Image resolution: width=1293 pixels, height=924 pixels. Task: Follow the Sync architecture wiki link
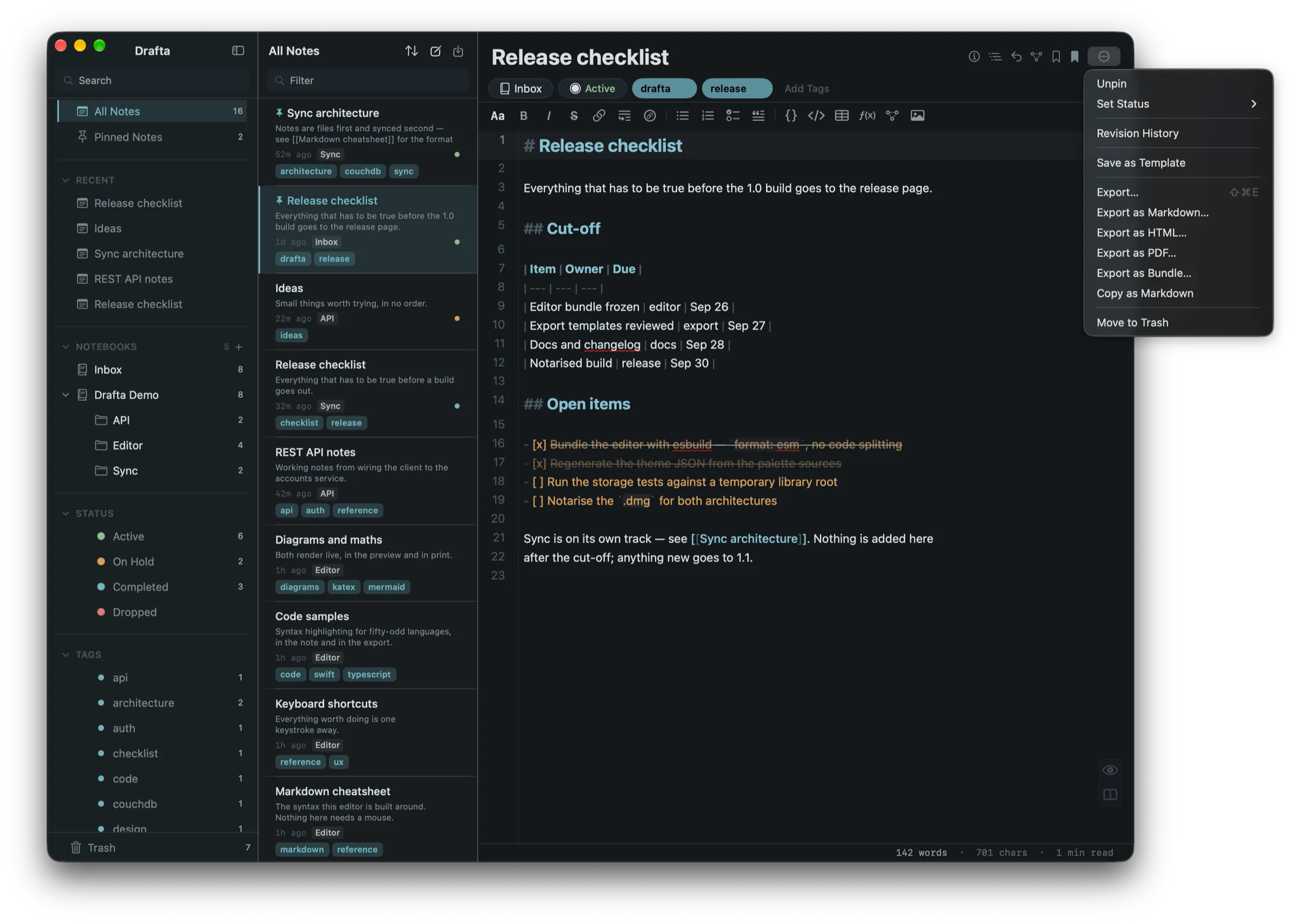pyautogui.click(x=748, y=539)
